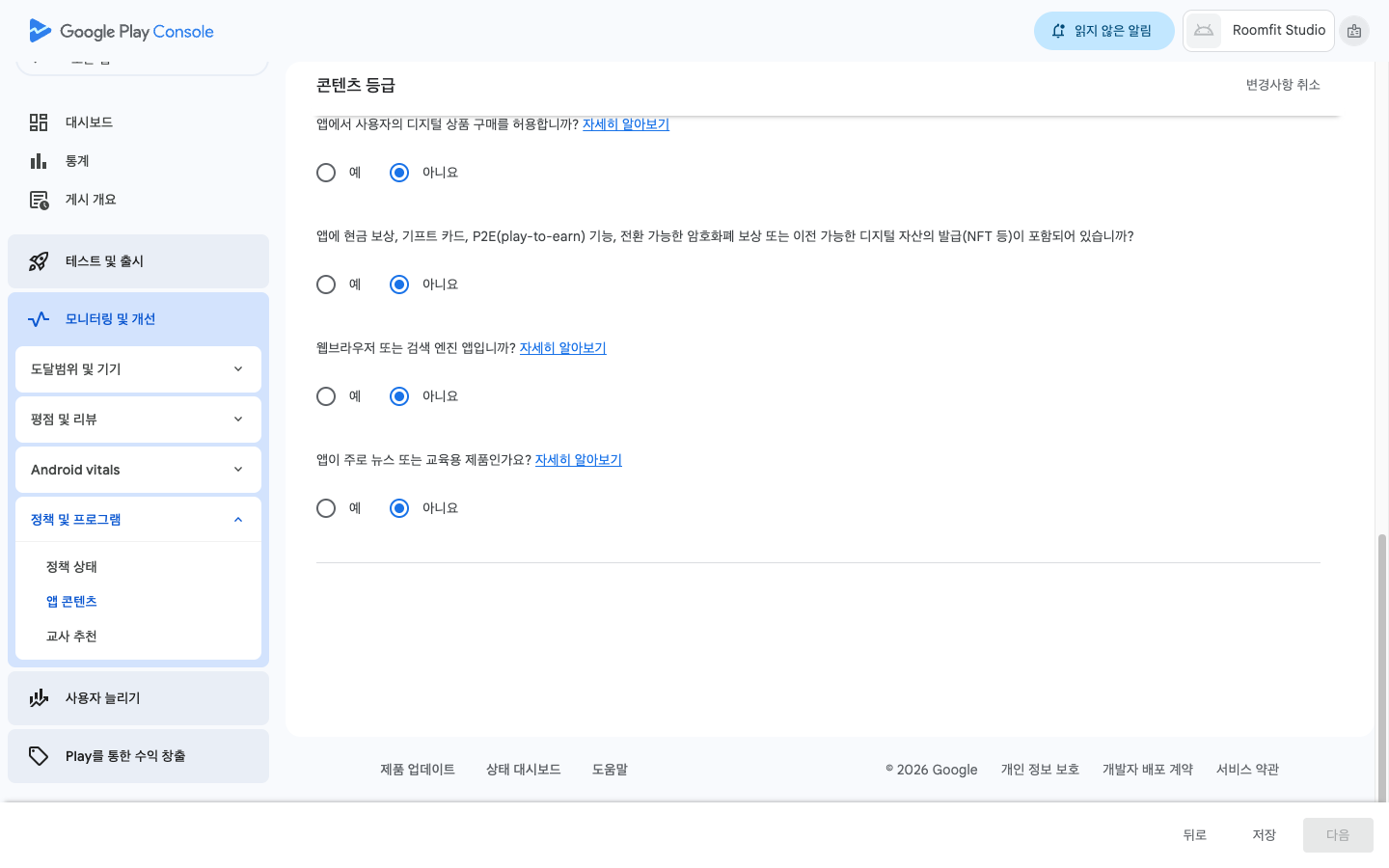Select 예 for digital goods purchase question
The width and height of the screenshot is (1389, 868).
tap(326, 173)
